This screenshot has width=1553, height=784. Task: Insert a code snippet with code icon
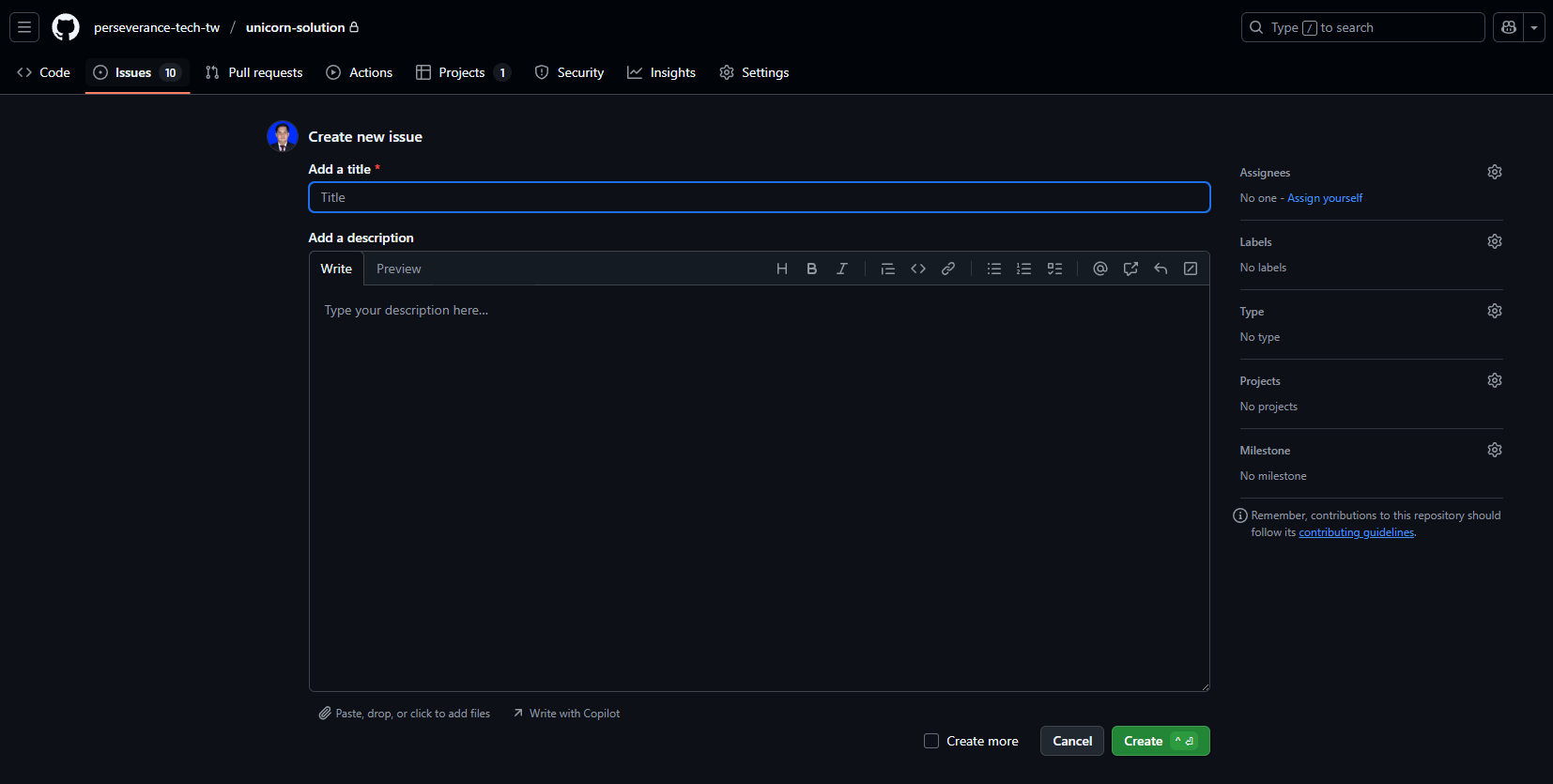point(917,269)
